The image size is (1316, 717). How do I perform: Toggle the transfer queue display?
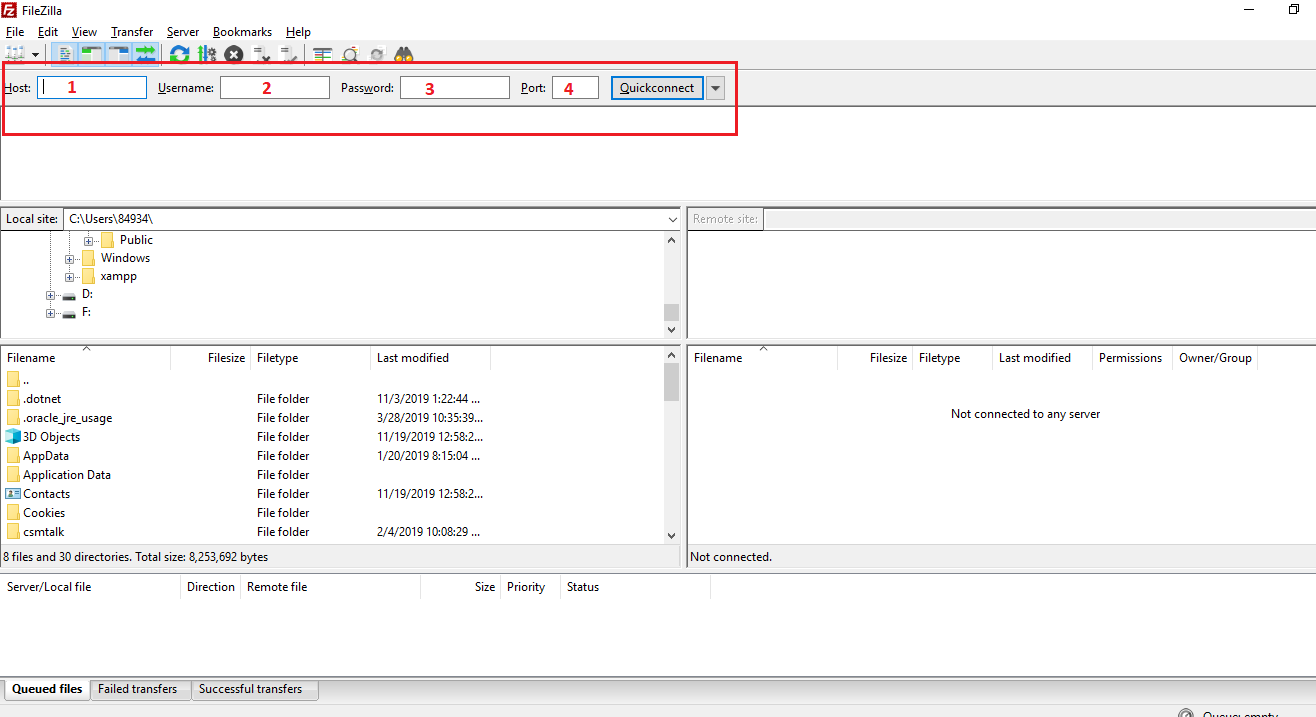point(146,54)
